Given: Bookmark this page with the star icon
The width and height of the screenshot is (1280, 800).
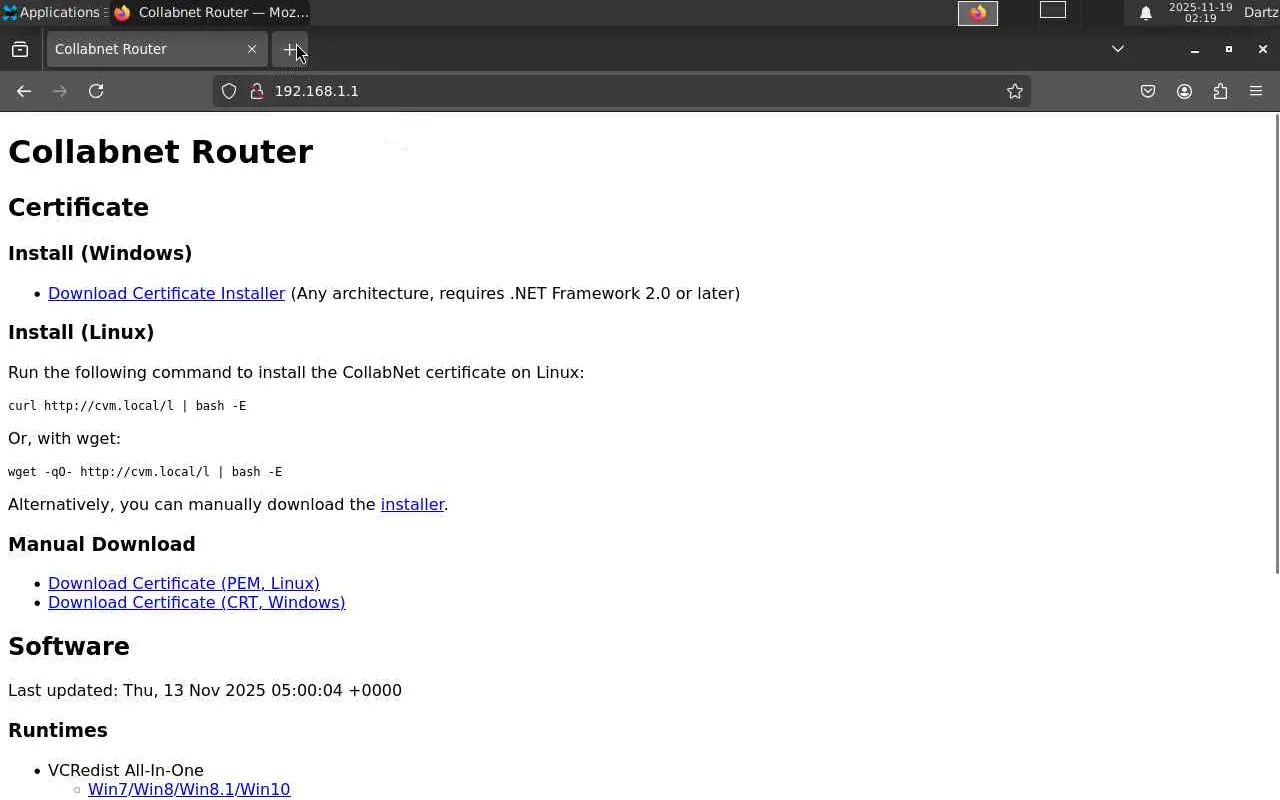Looking at the screenshot, I should click(1015, 91).
